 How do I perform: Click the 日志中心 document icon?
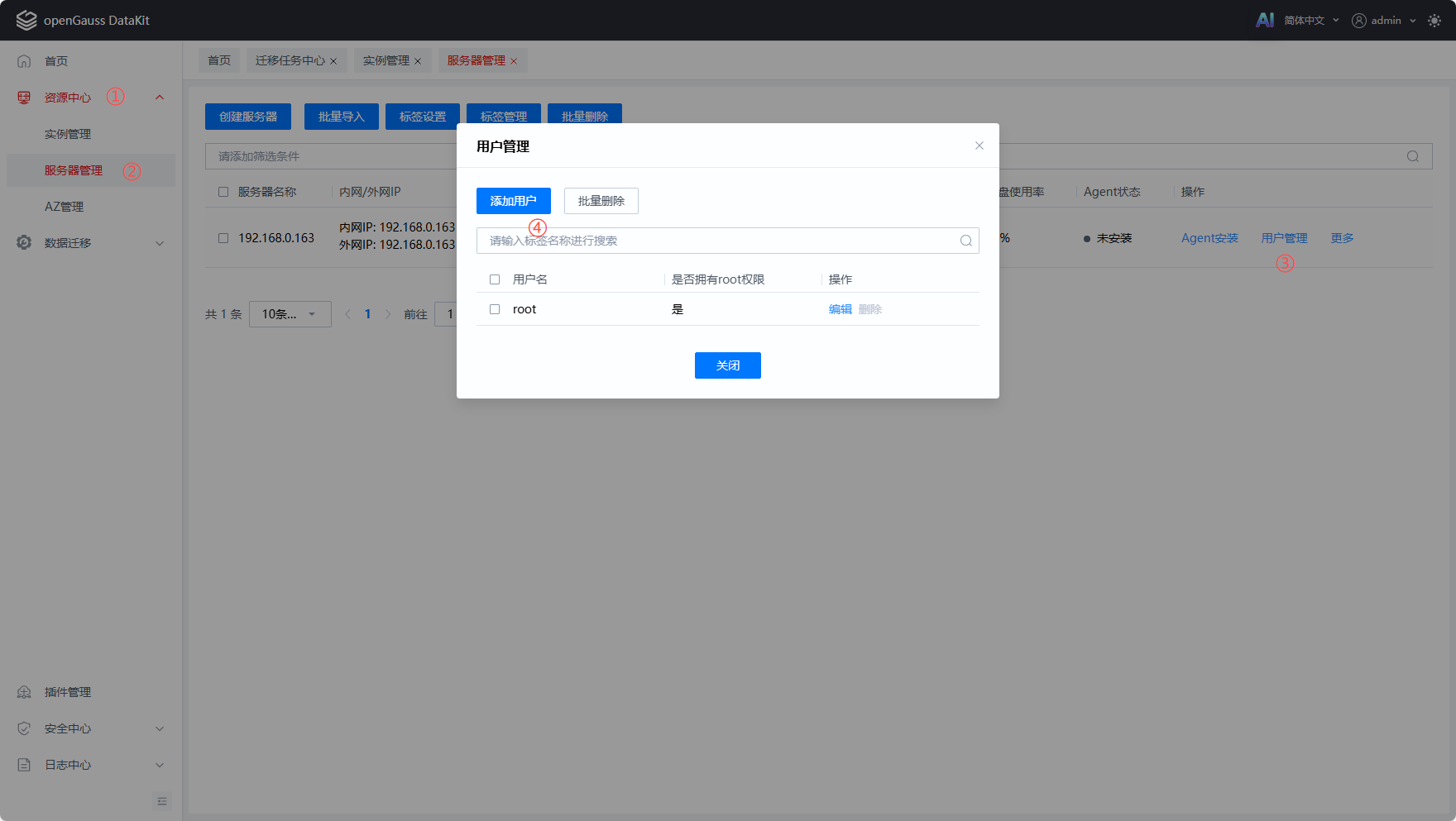point(24,765)
